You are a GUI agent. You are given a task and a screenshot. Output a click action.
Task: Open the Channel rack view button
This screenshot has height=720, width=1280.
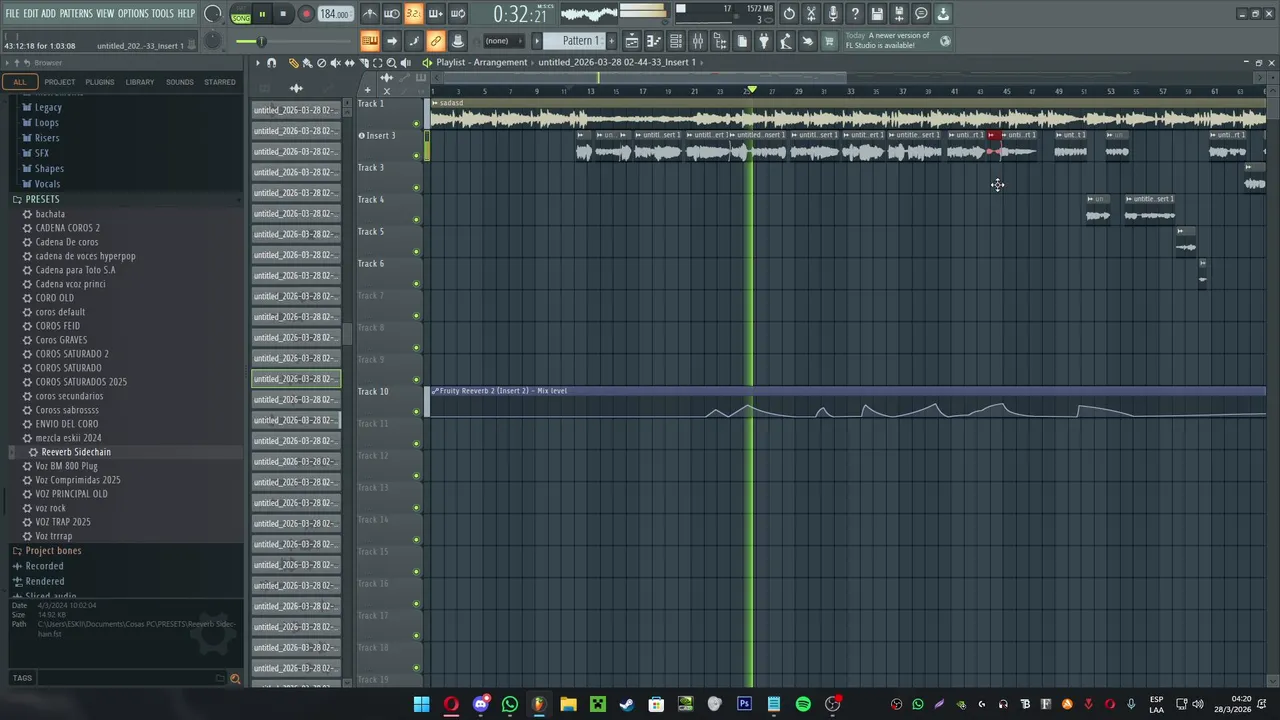coord(675,41)
